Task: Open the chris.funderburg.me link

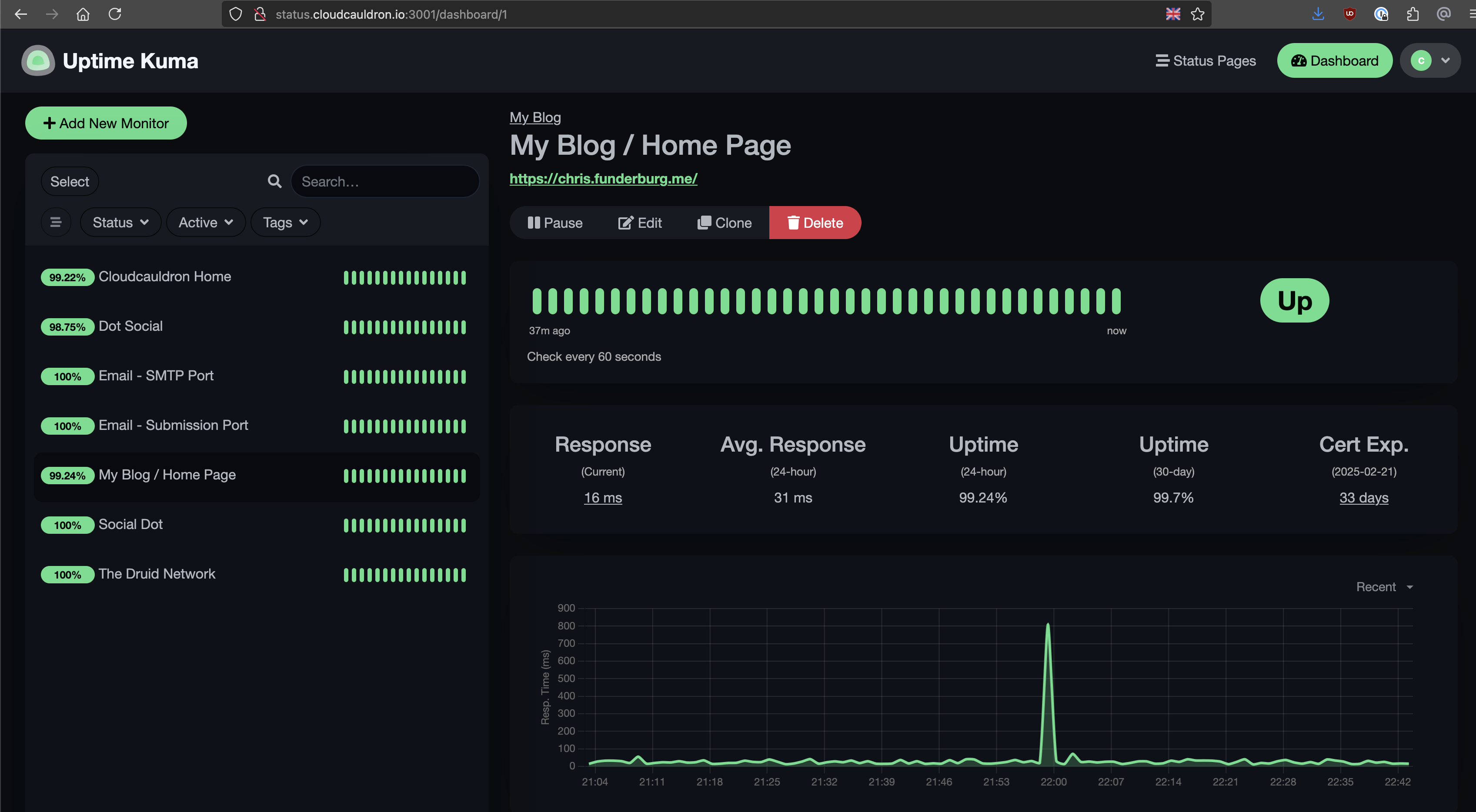Action: coord(603,179)
